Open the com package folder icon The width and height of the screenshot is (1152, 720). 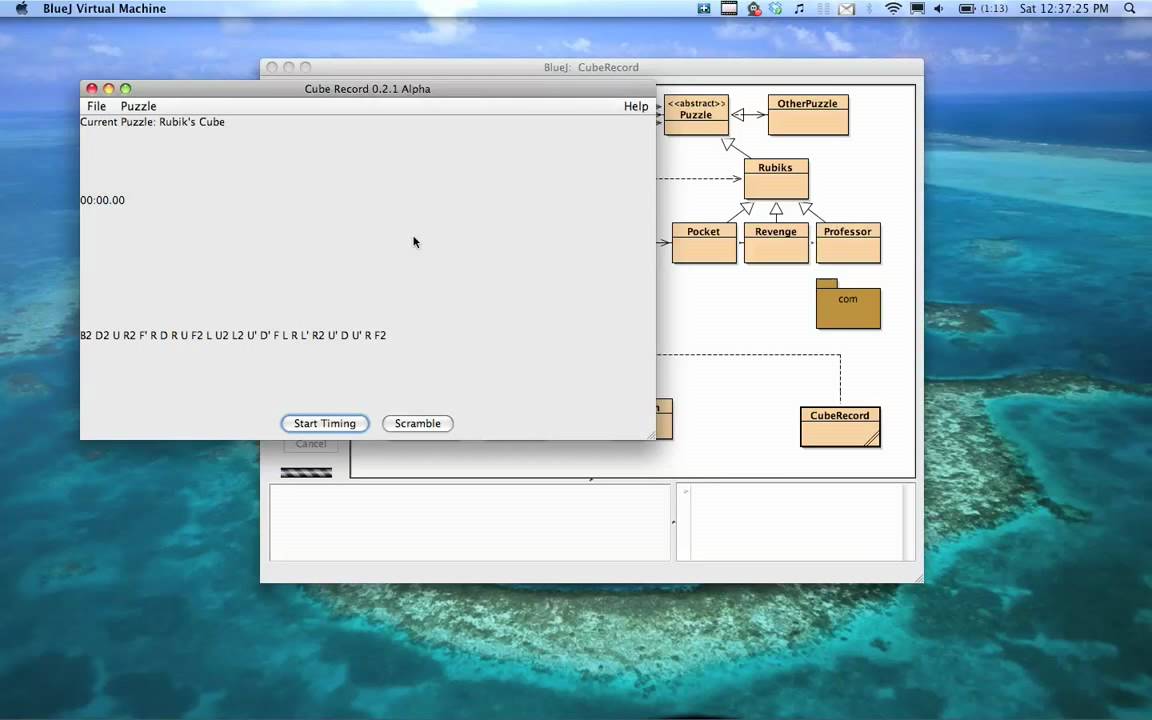(x=848, y=303)
